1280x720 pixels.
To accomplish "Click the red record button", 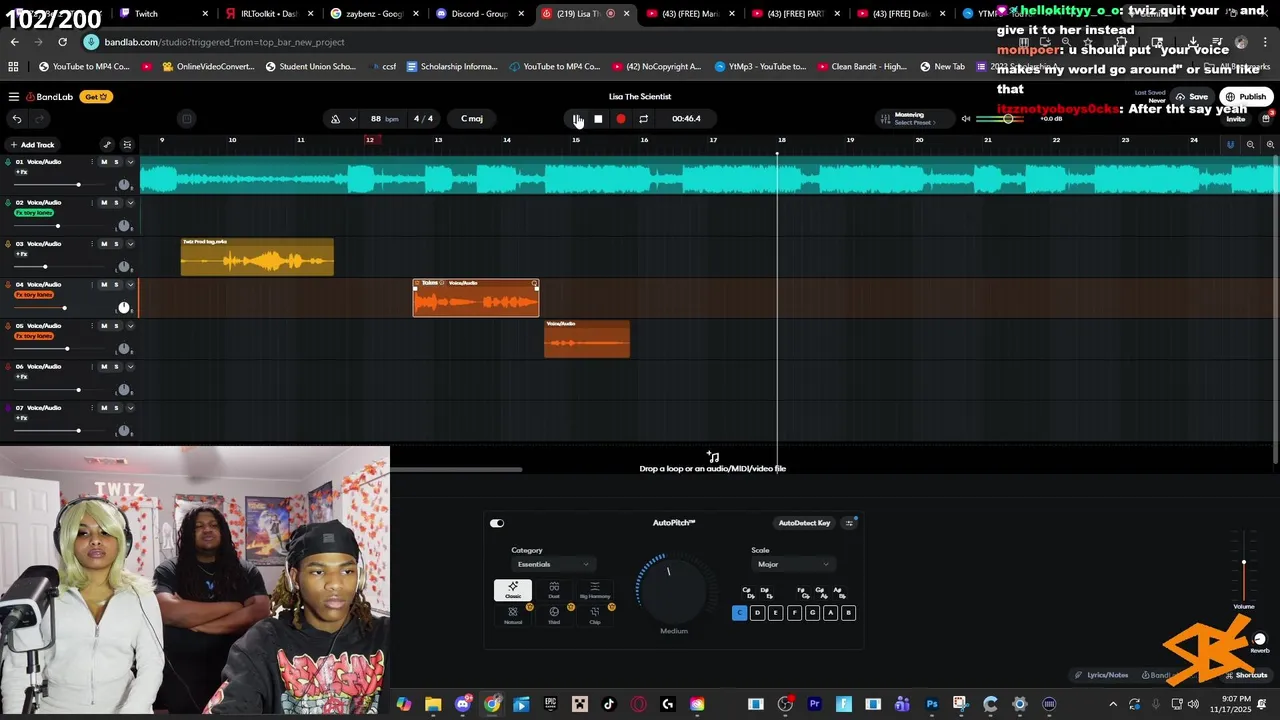I will tap(620, 119).
